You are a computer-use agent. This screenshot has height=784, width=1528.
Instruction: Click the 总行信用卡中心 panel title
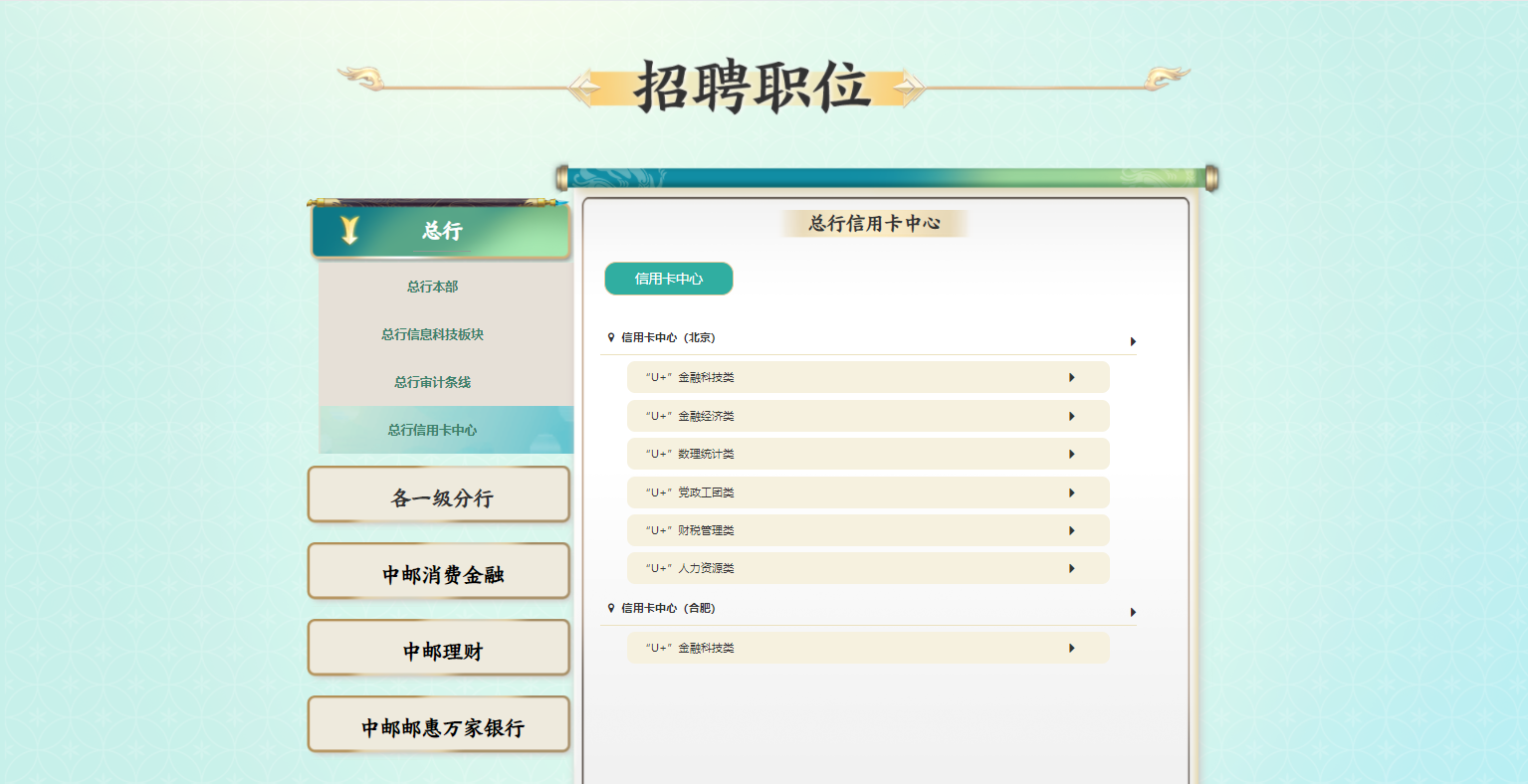874,223
